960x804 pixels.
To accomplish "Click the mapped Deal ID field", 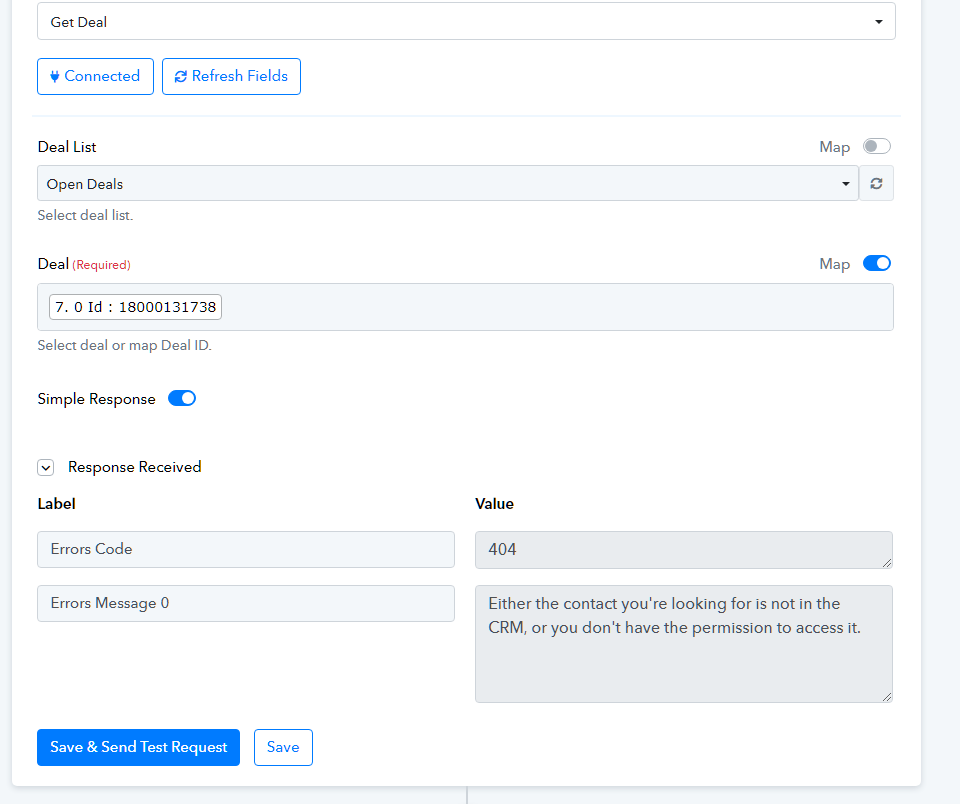I will (x=465, y=307).
